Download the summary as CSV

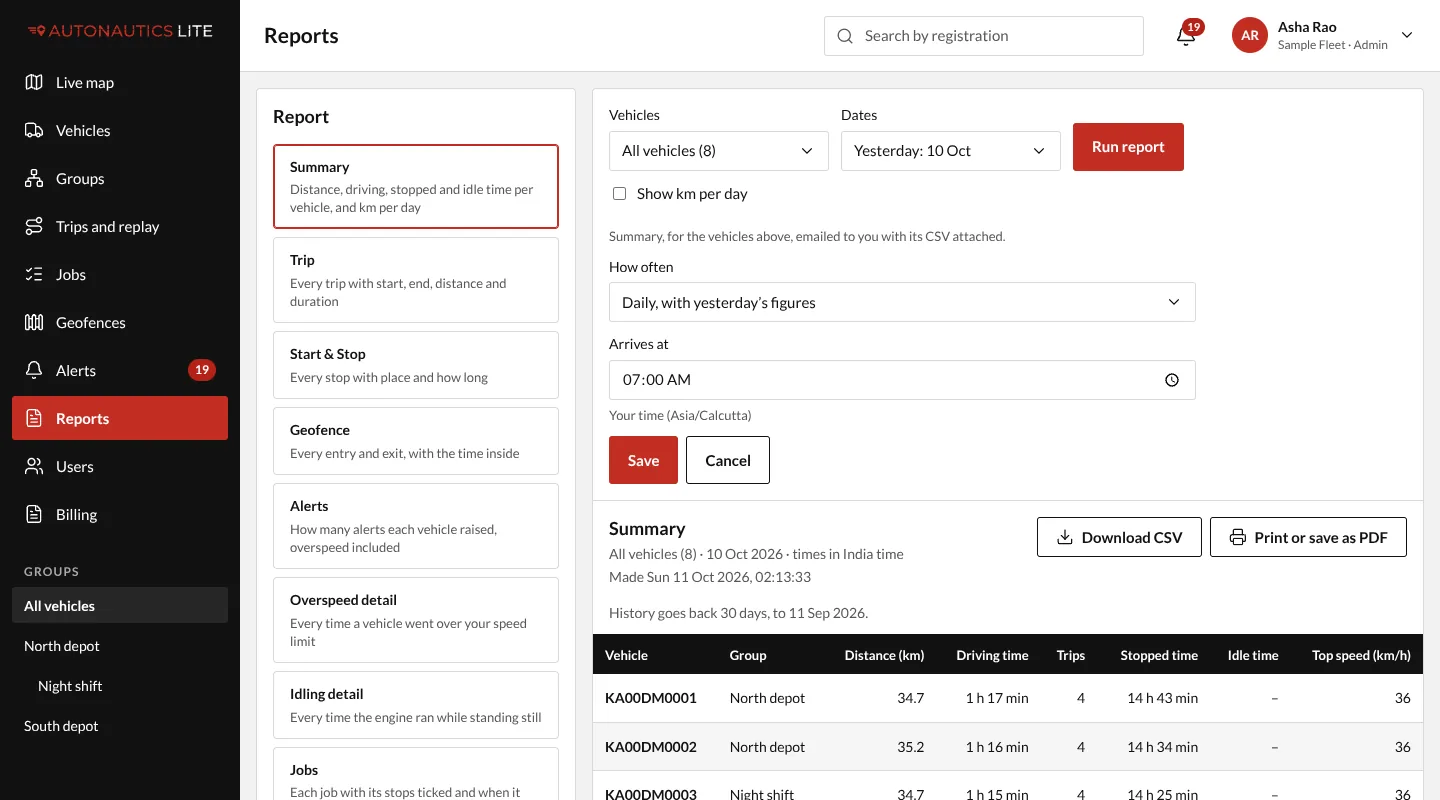(x=1119, y=537)
